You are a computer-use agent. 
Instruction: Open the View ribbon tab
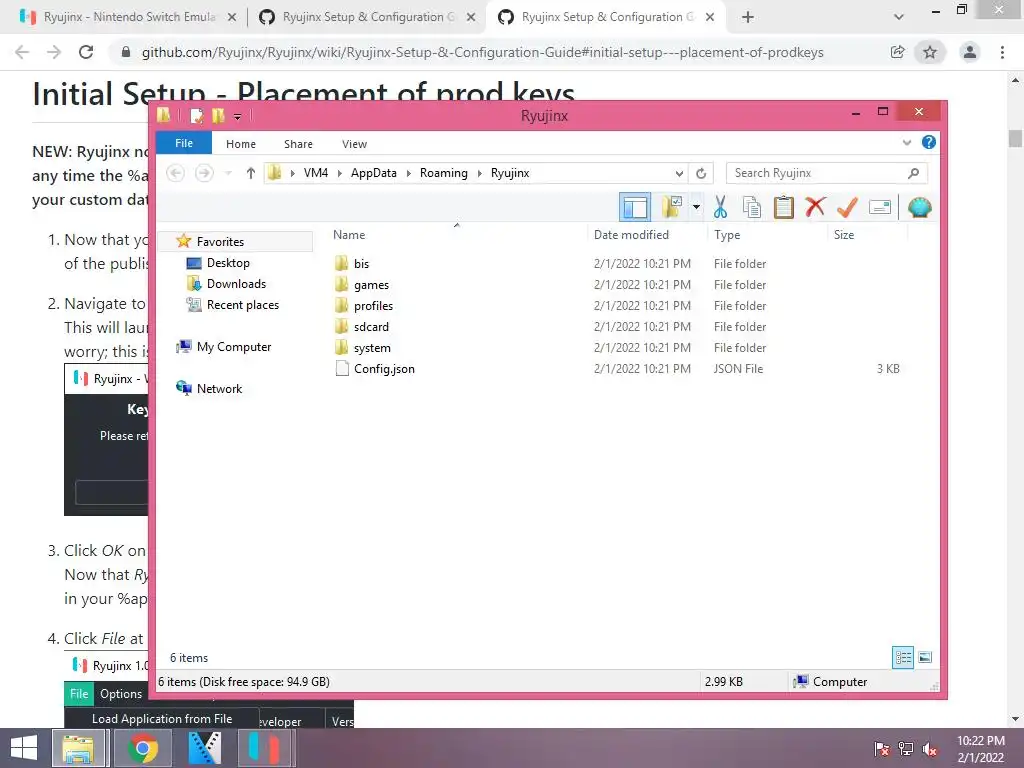pos(354,144)
